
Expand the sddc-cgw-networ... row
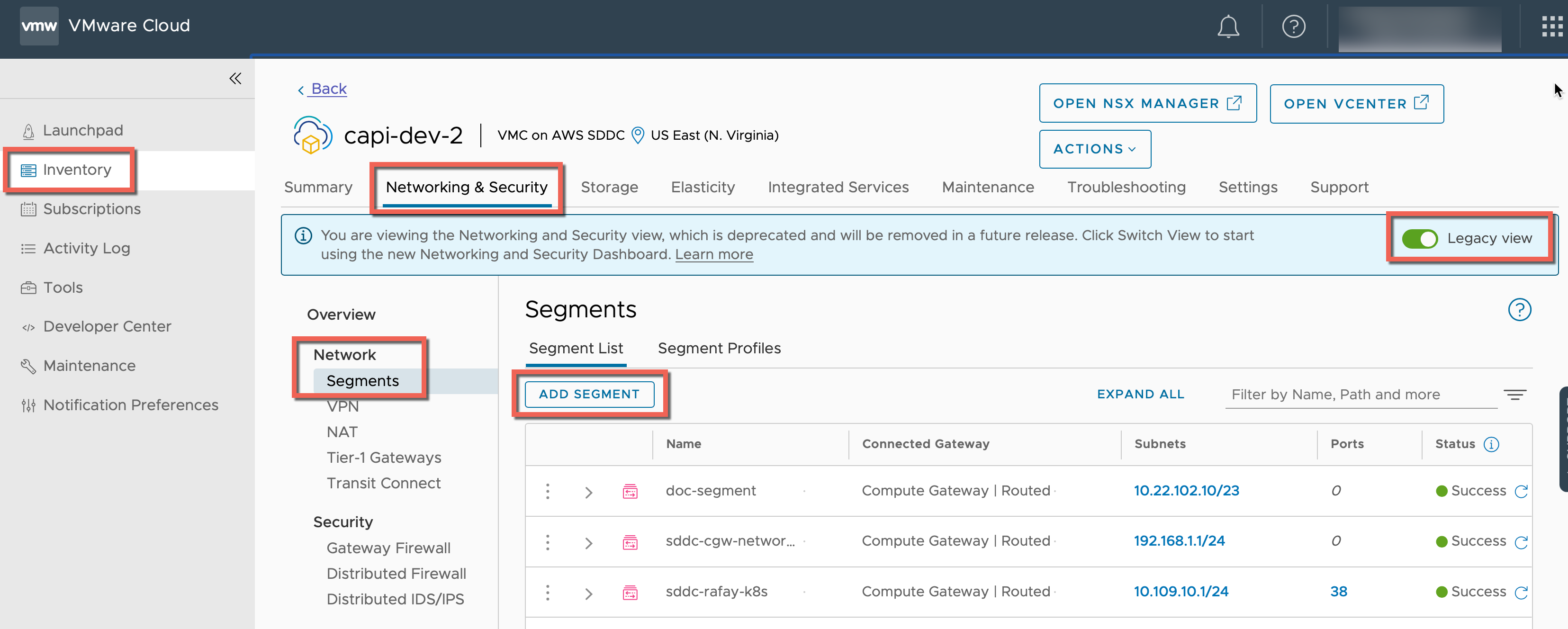[588, 543]
